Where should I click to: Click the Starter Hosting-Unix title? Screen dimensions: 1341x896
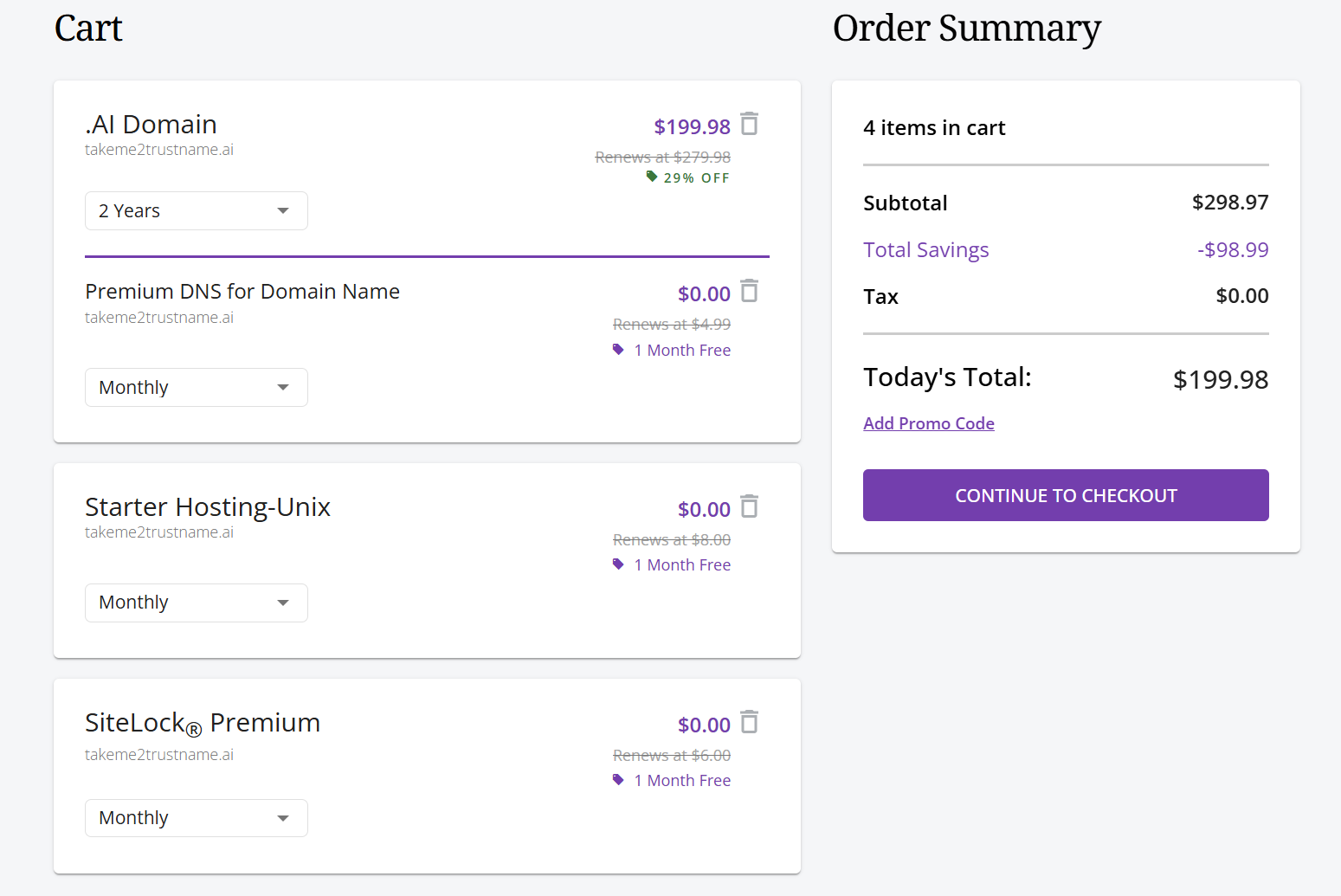coord(208,507)
